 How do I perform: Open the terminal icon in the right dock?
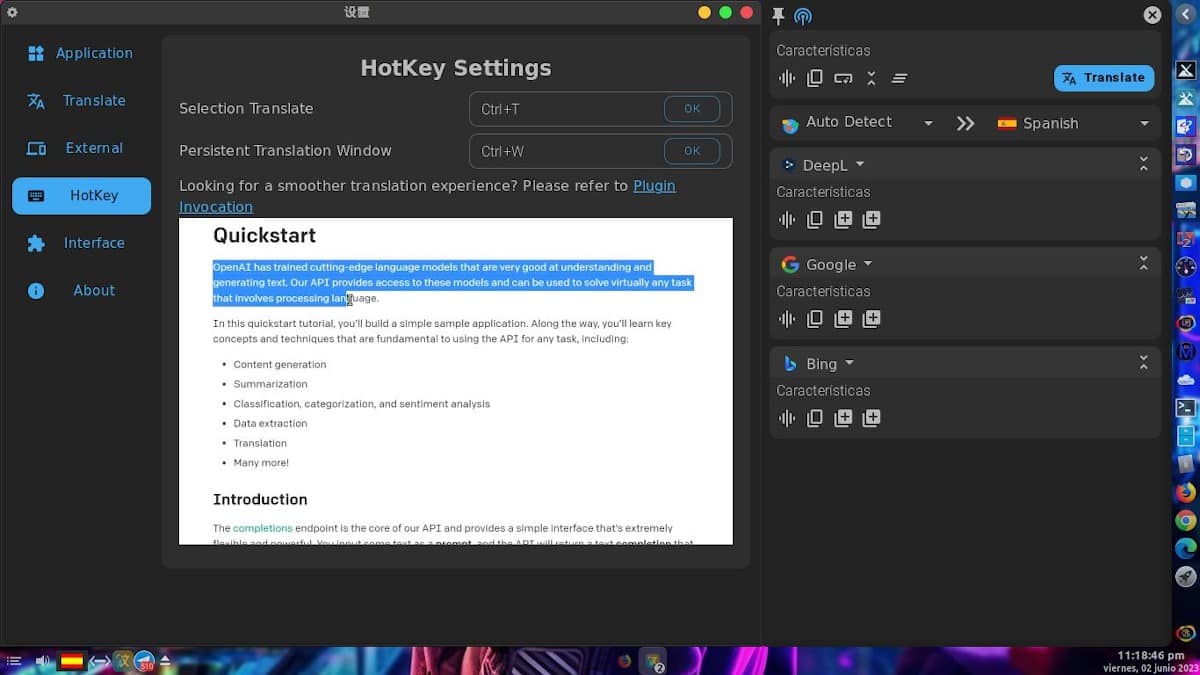tap(1185, 408)
